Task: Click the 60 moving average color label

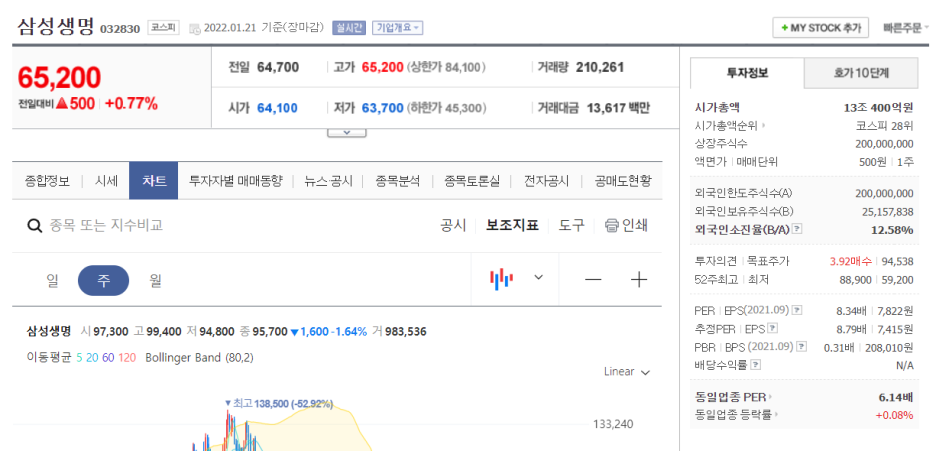Action: tap(108, 358)
